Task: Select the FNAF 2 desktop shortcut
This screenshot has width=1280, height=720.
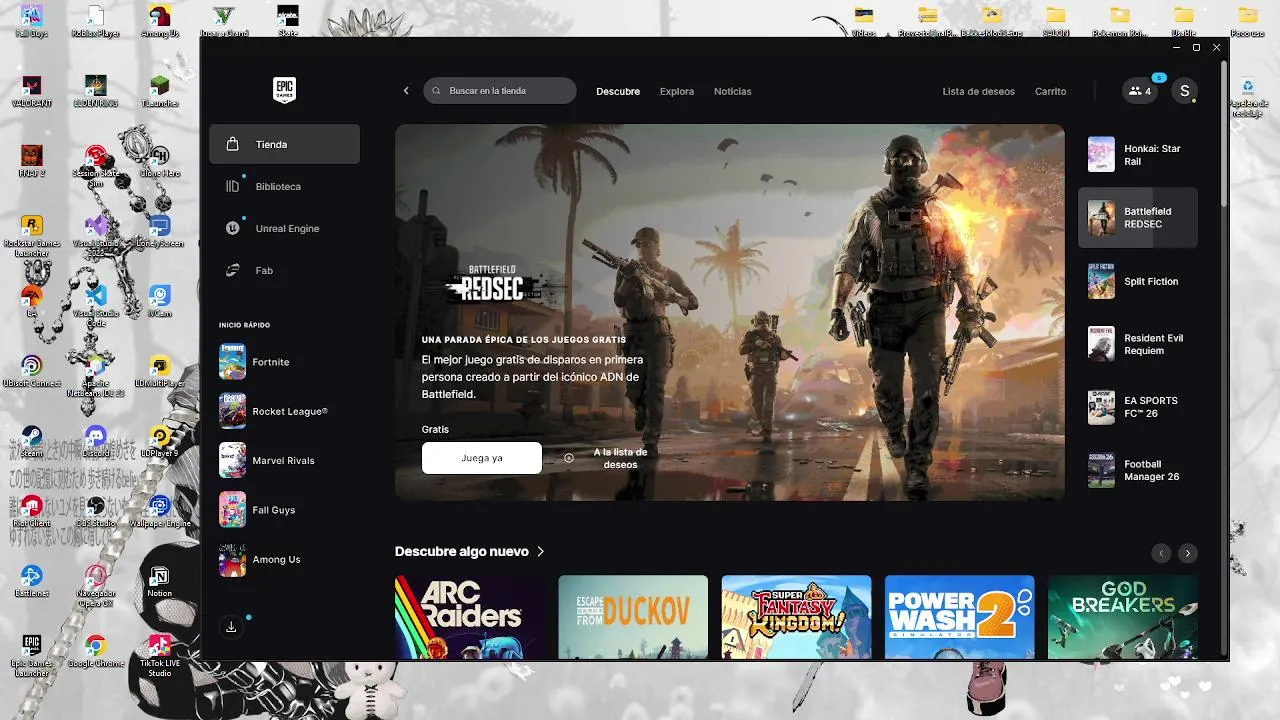Action: pyautogui.click(x=31, y=160)
